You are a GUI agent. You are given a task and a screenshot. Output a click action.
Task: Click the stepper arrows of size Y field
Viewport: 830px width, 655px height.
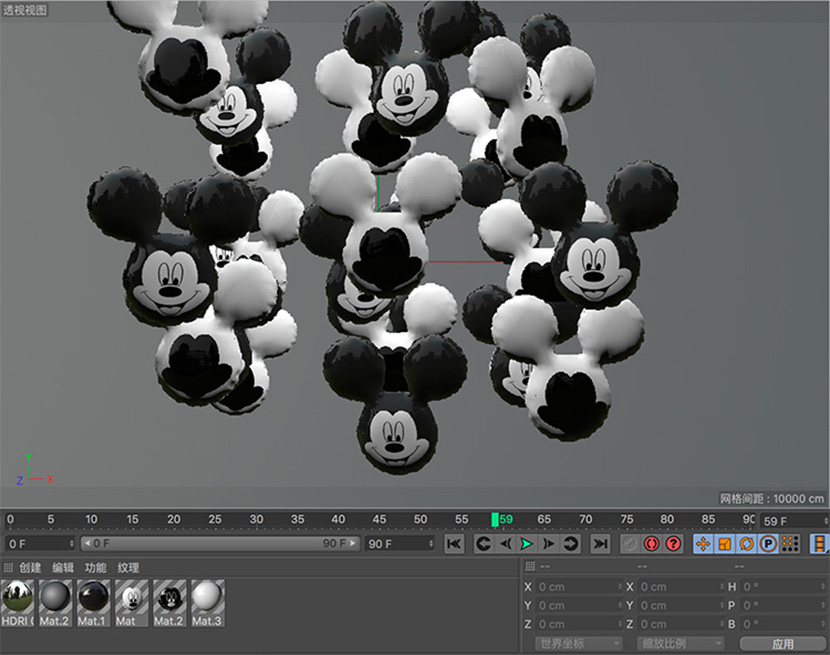721,605
